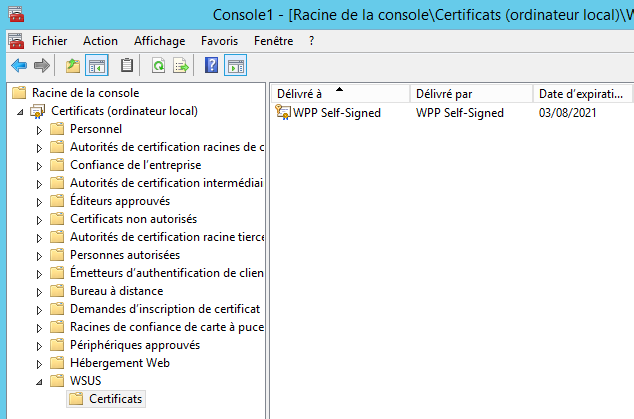Sort by the Date d'expiration column header
The height and width of the screenshot is (419, 634).
click(582, 94)
